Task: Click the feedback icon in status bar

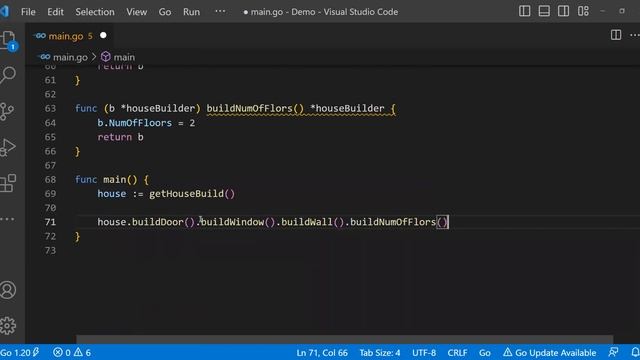Action: coord(613,352)
